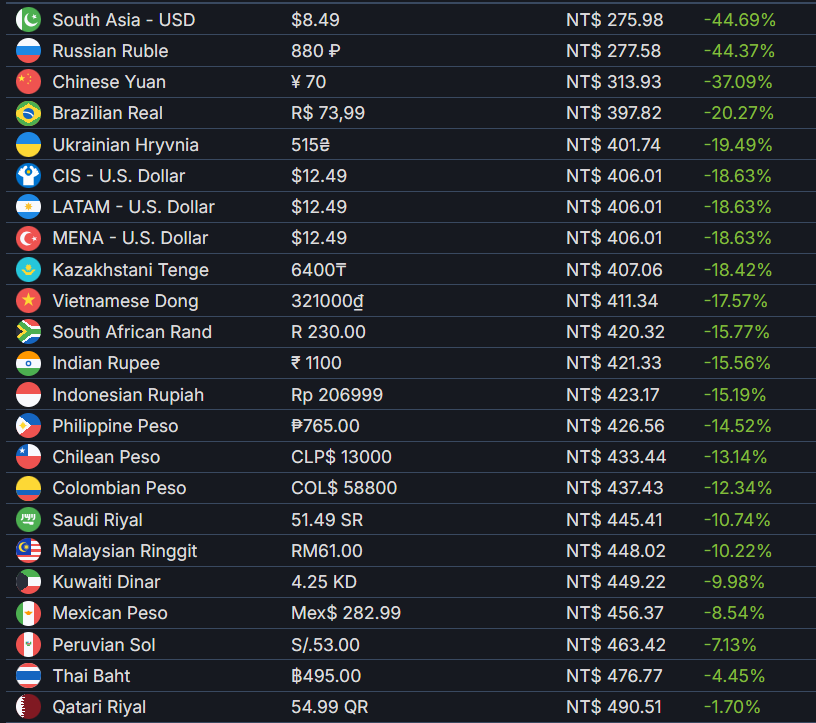Viewport: 816px width, 723px height.
Task: Click the Mexican Peso price Mex$ 282.99
Action: click(x=346, y=613)
